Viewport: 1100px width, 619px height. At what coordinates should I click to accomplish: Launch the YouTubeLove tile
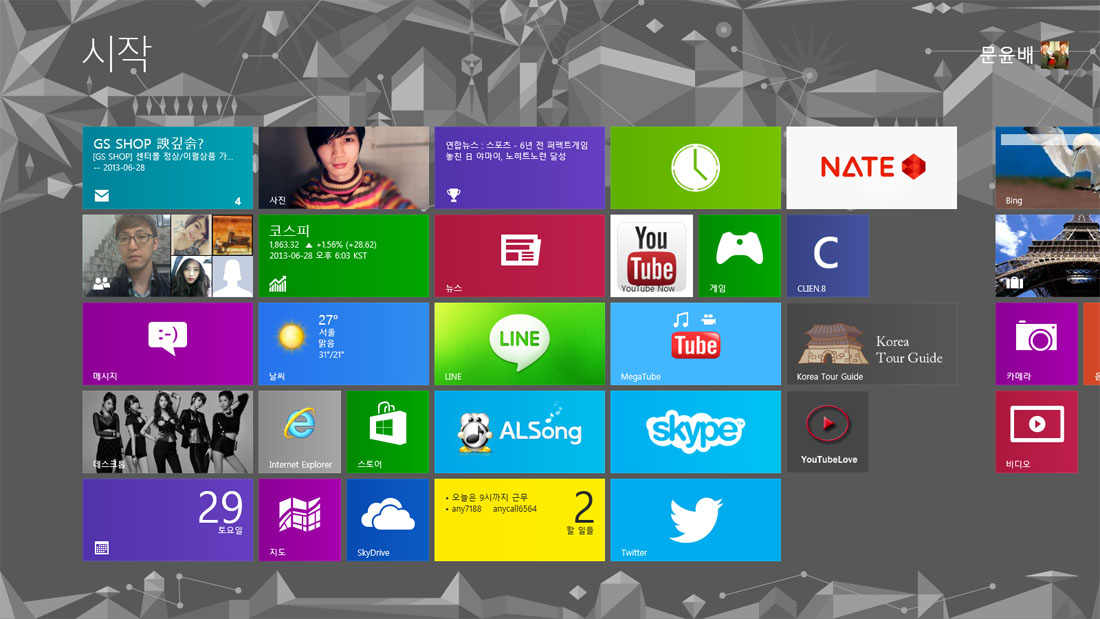[828, 432]
